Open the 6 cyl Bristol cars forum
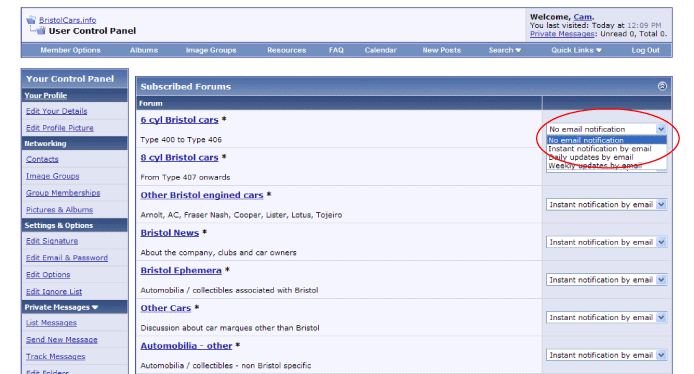The image size is (694, 374). [x=179, y=120]
